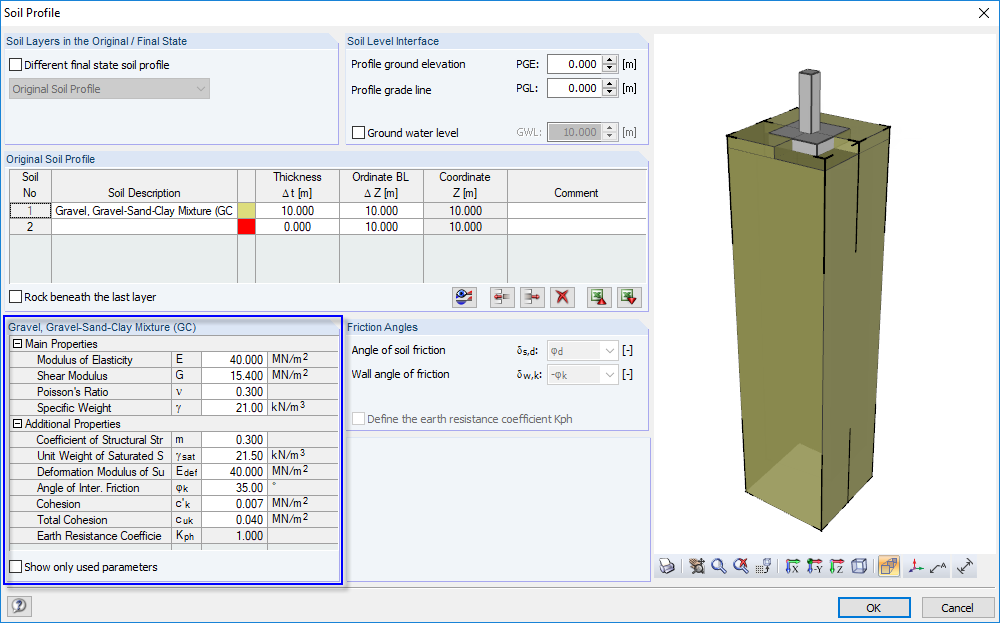Cancel the Soil Profile dialog
Image resolution: width=1000 pixels, height=623 pixels.
click(957, 607)
